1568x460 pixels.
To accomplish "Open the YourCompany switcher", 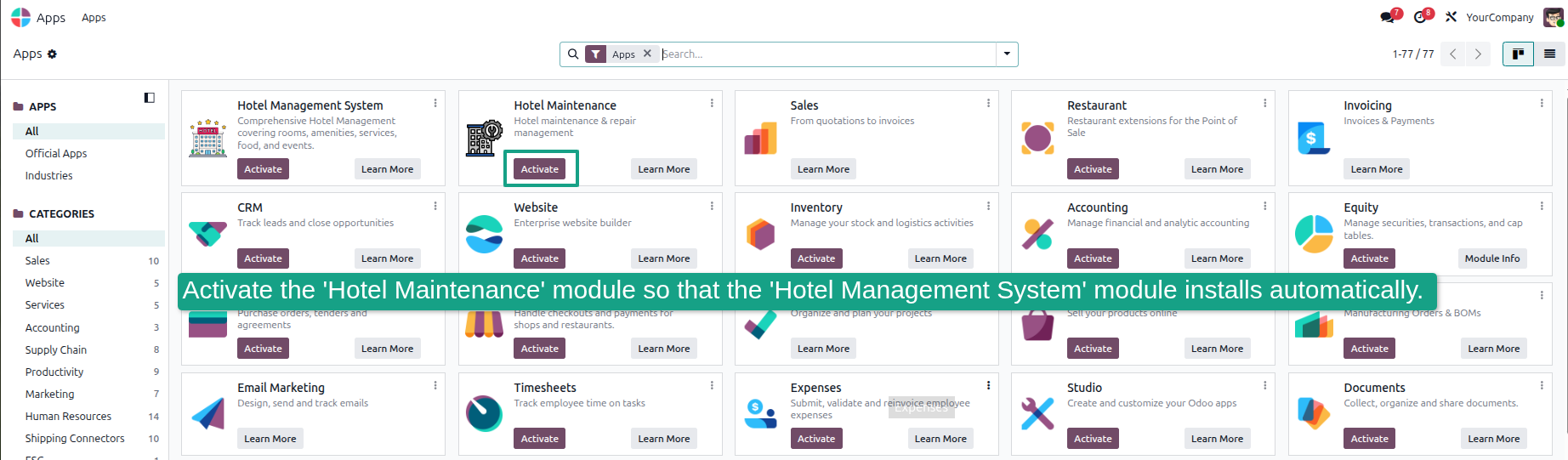I will point(1500,17).
